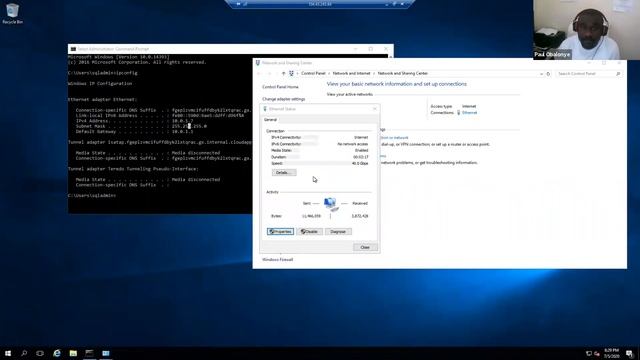The image size is (640, 360).
Task: Open the Ethernet connection link
Action: coord(469,113)
